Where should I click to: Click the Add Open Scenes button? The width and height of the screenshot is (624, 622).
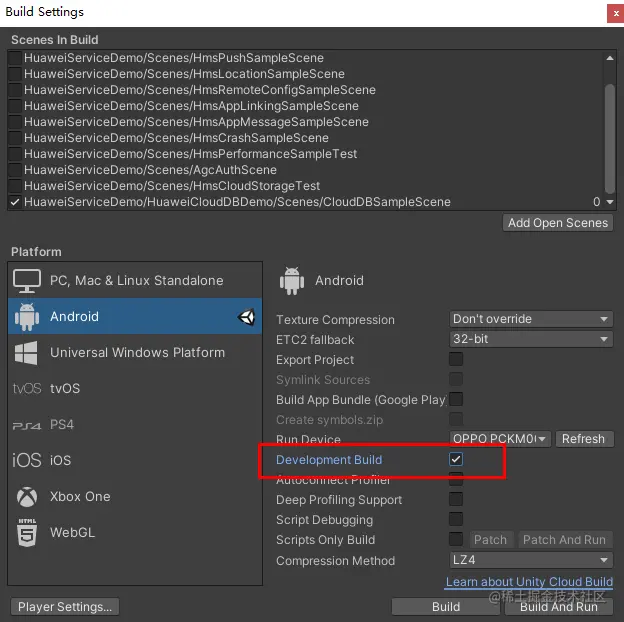pyautogui.click(x=558, y=223)
